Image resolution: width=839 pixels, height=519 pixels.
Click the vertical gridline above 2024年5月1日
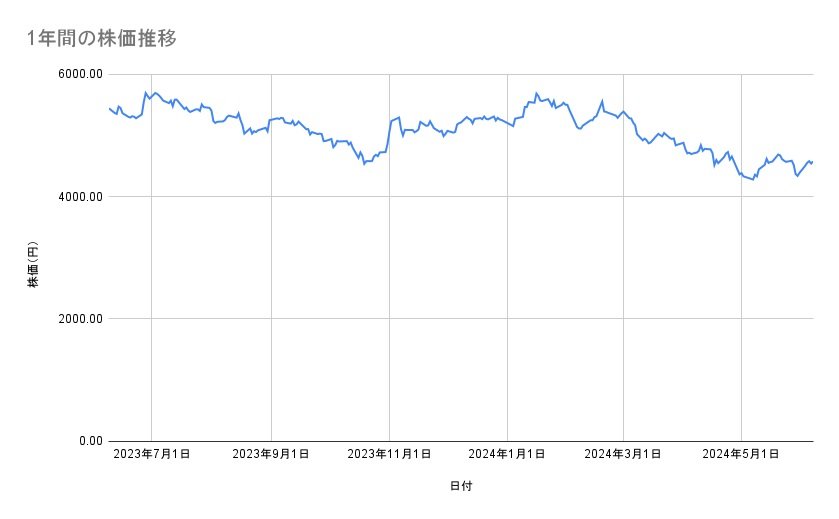[x=741, y=300]
